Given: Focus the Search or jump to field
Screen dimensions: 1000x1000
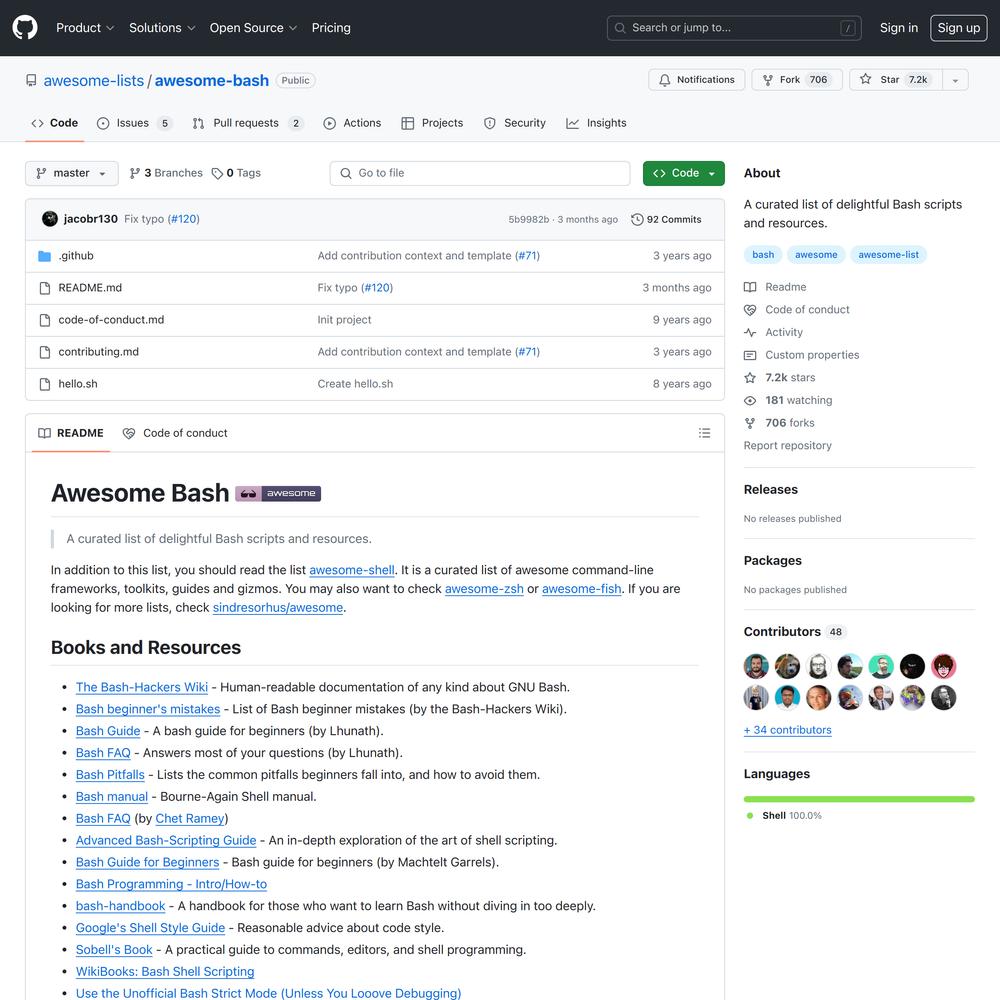Looking at the screenshot, I should click(734, 28).
